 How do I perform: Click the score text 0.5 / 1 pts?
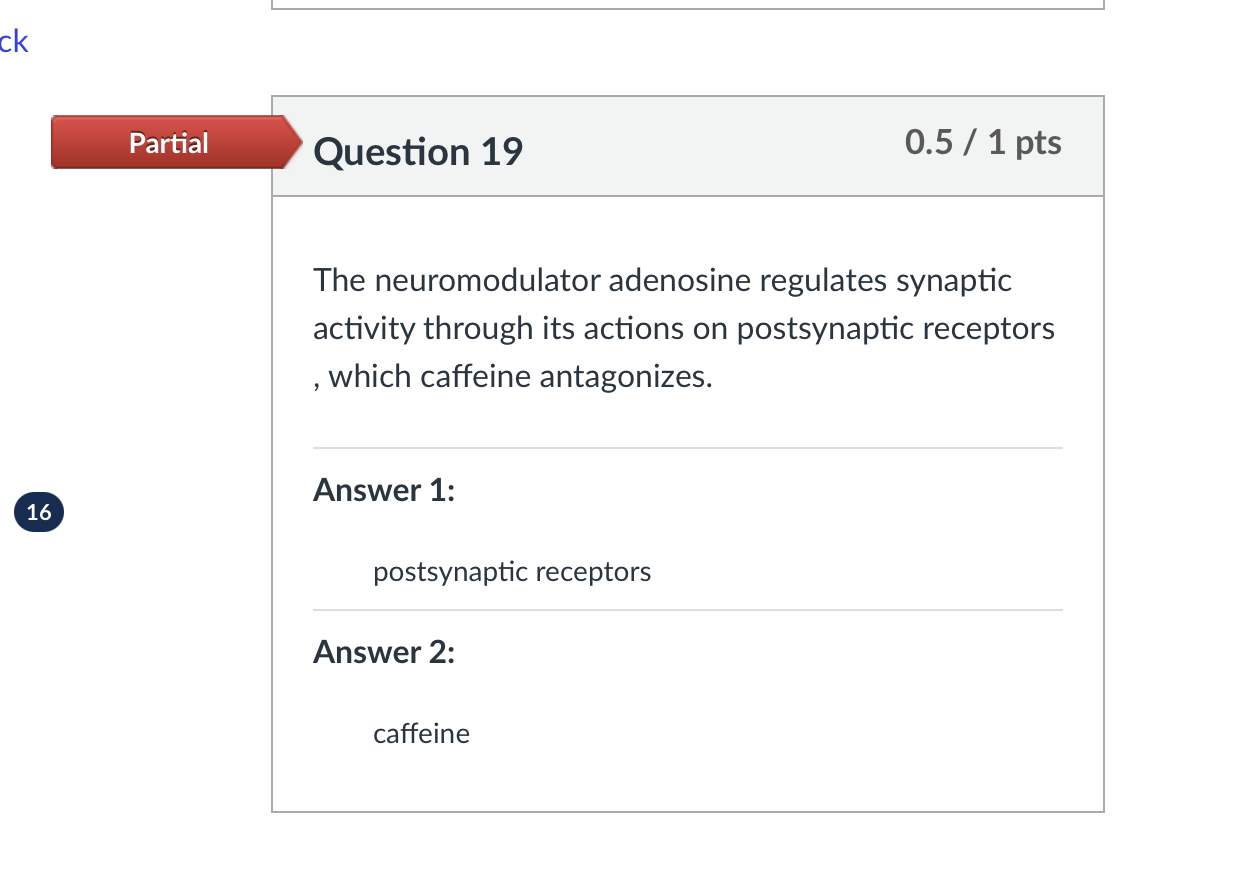(982, 142)
